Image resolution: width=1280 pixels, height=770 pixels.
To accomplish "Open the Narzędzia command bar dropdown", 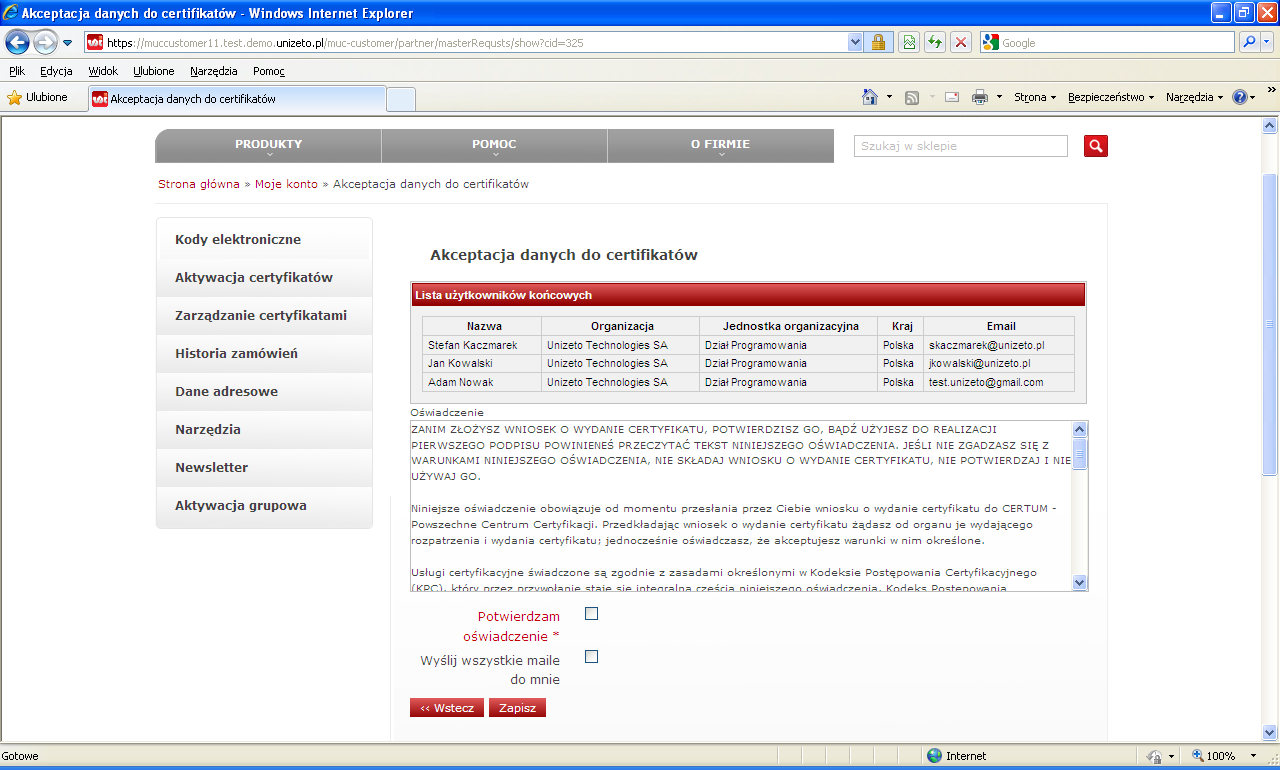I will click(1195, 97).
